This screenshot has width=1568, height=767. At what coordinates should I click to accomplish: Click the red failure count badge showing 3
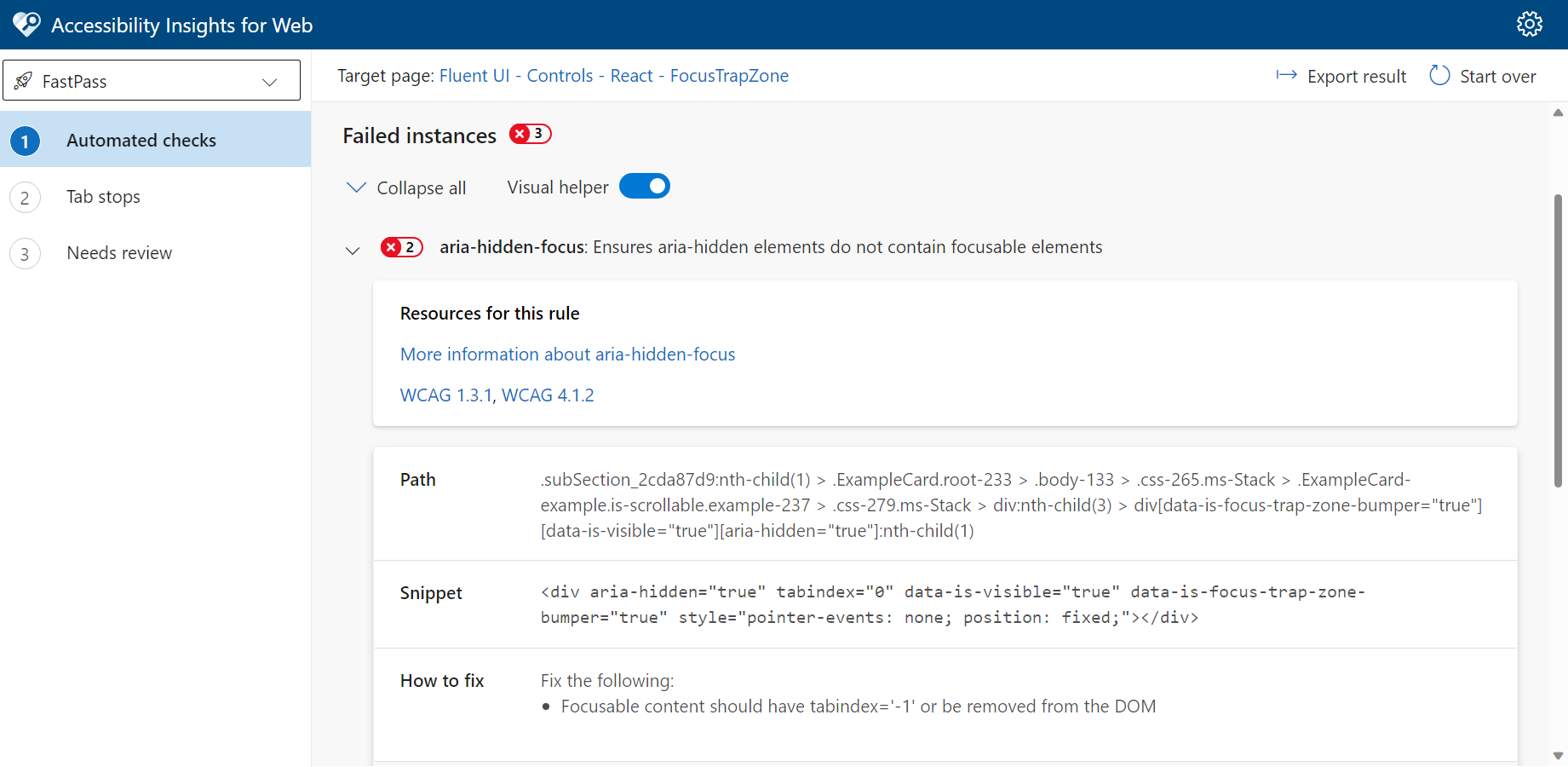click(x=530, y=134)
